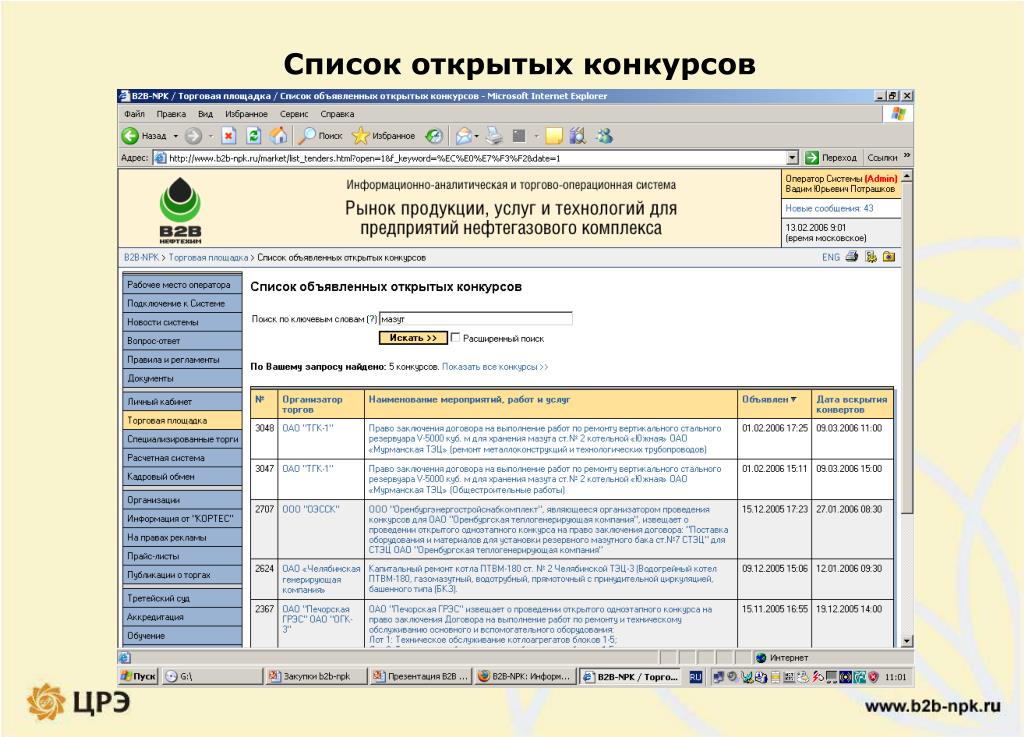Screen dimensions: 1024x737
Task: Switch the site language via ENG link
Action: point(831,257)
